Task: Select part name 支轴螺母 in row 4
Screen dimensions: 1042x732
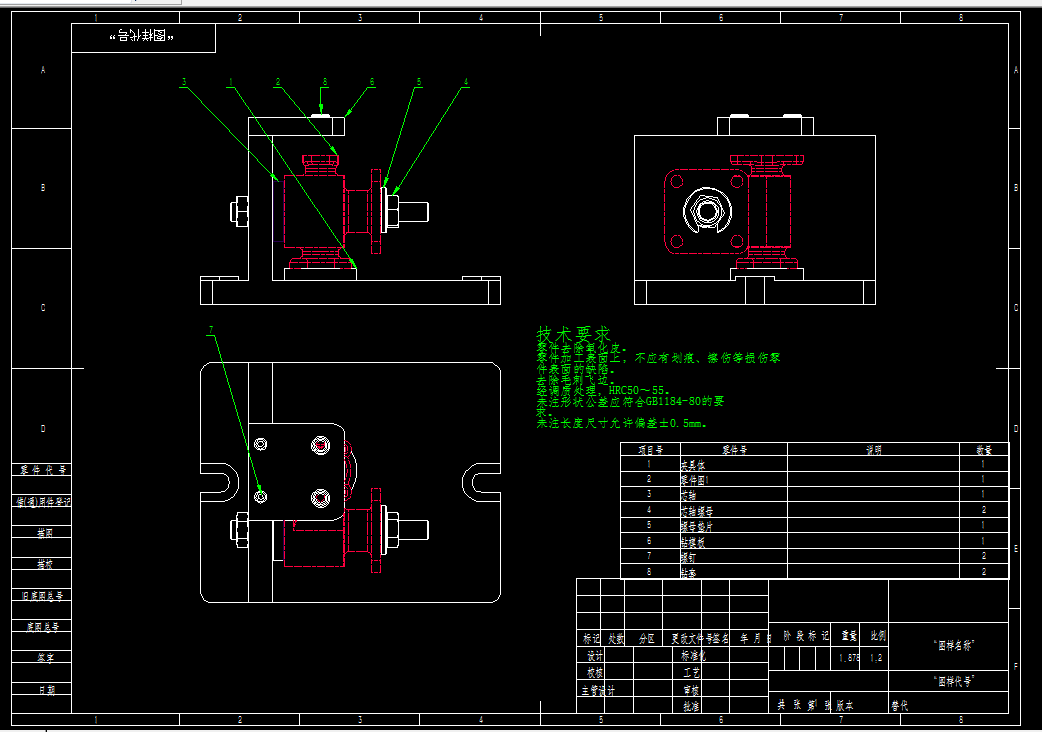Action: (x=696, y=511)
